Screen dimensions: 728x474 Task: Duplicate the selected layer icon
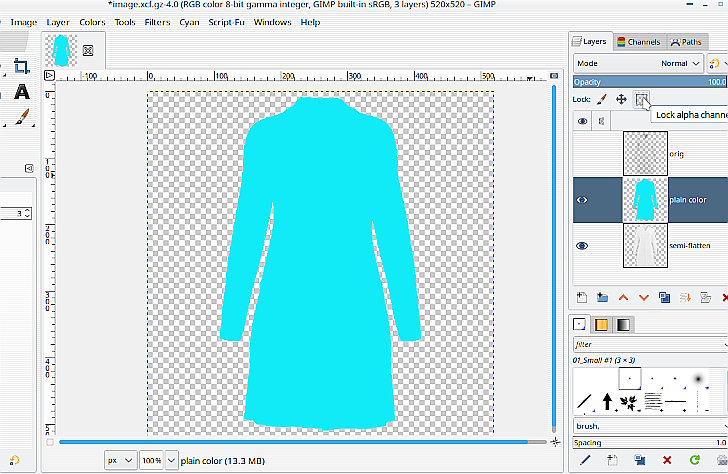[664, 298]
